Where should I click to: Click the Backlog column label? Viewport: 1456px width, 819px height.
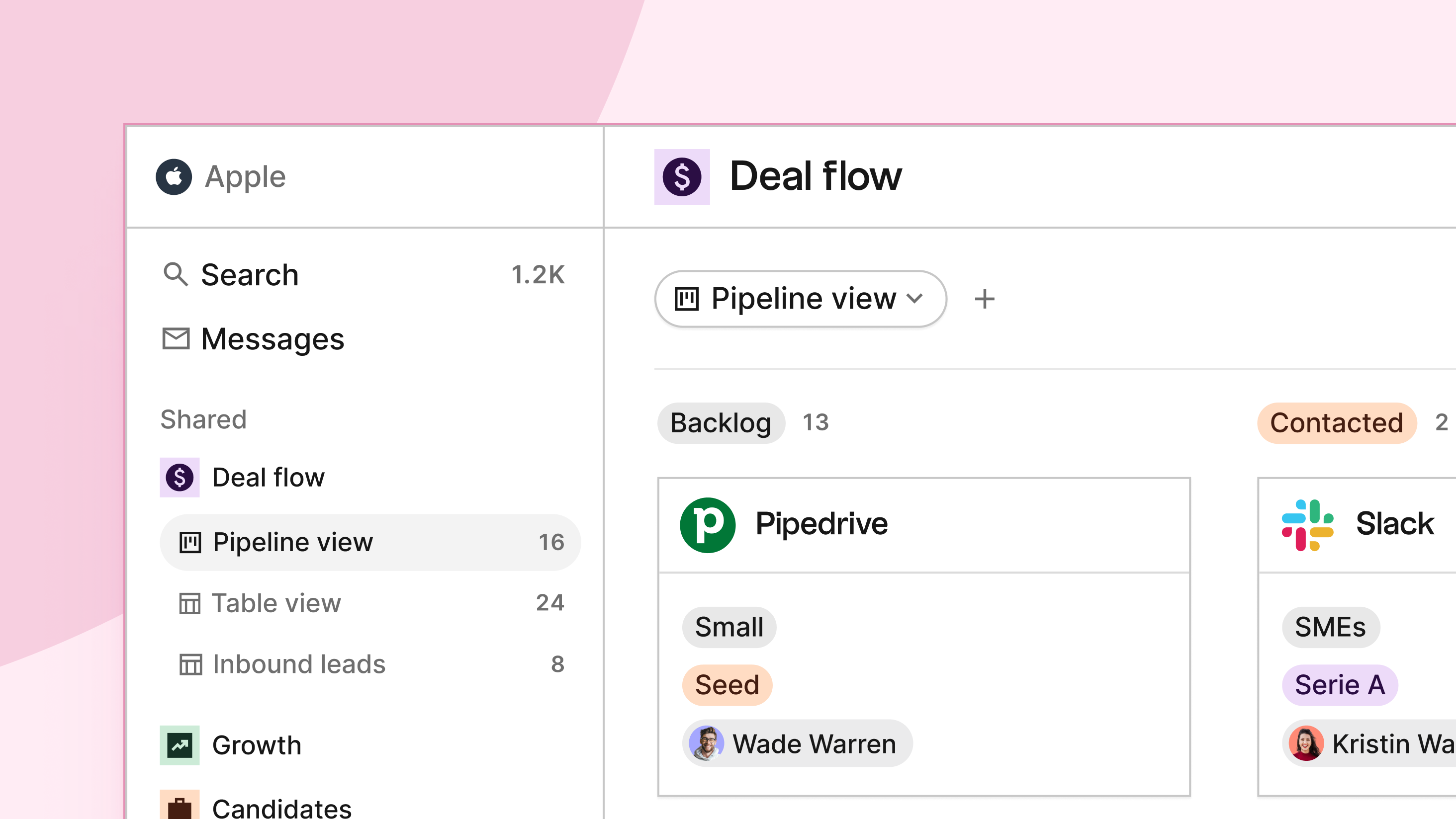pos(721,423)
